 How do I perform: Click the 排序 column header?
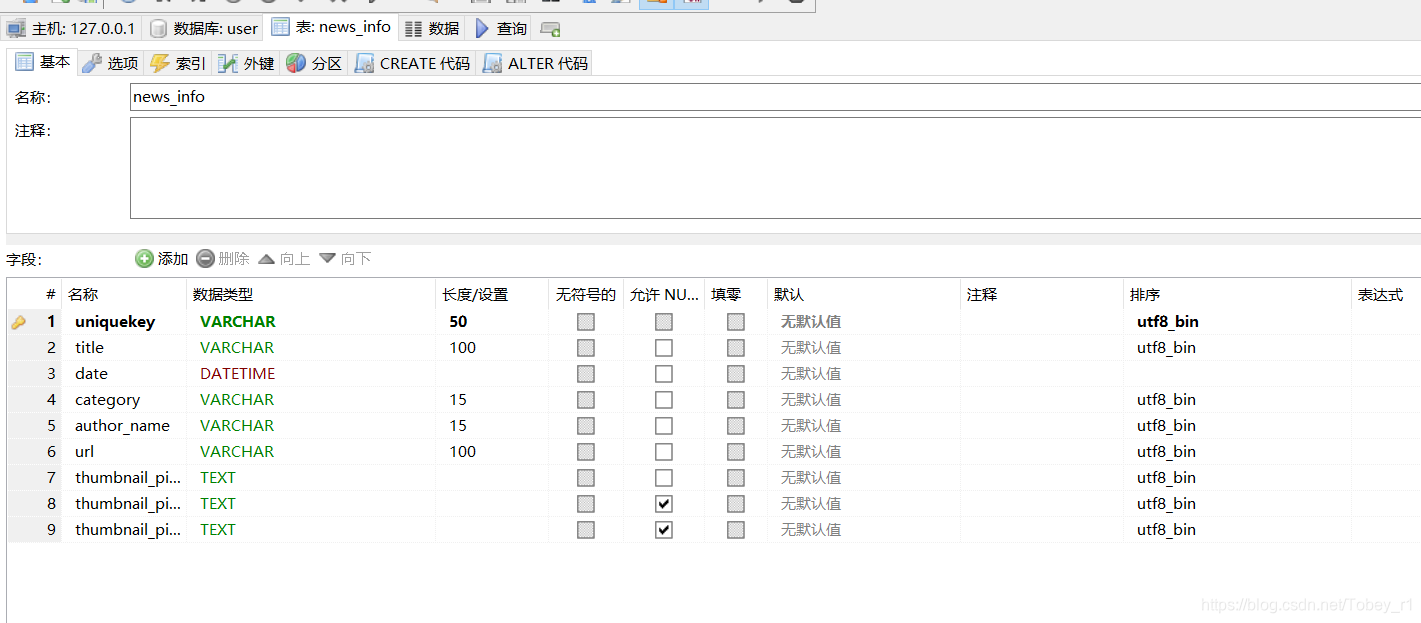(x=1238, y=295)
